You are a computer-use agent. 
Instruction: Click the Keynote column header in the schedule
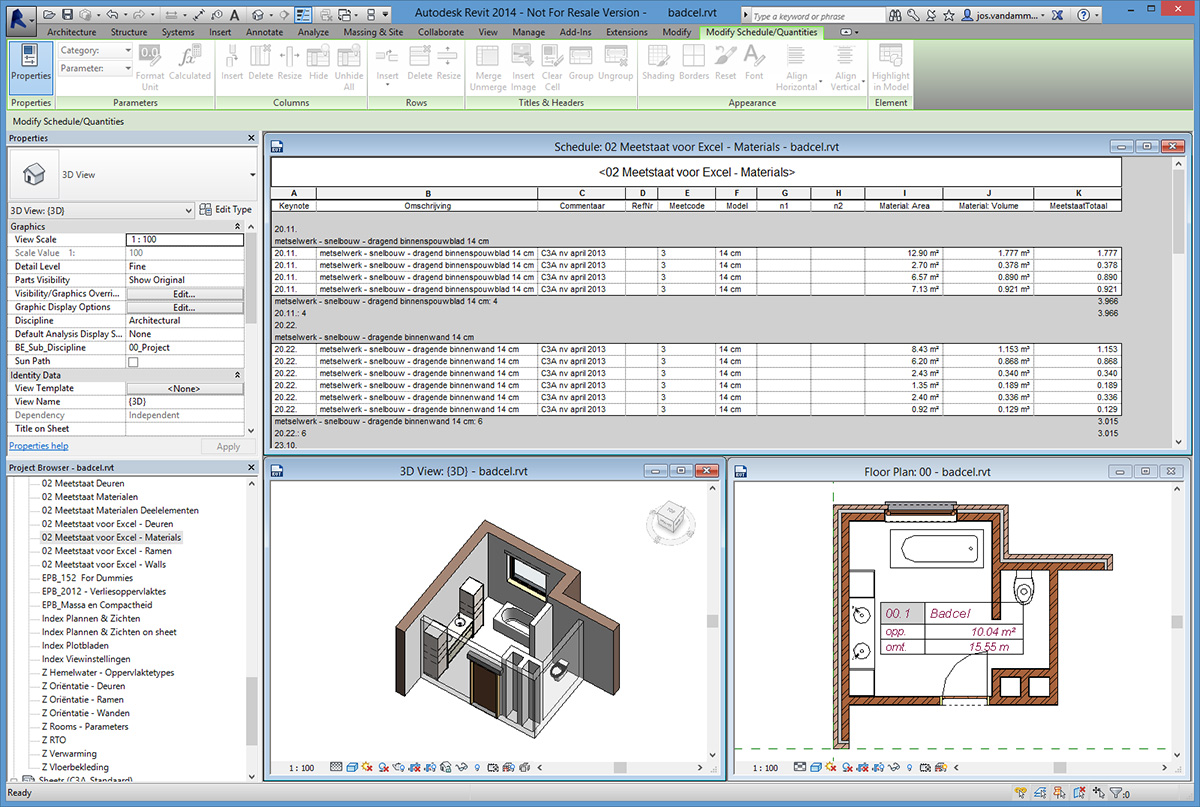pos(294,205)
